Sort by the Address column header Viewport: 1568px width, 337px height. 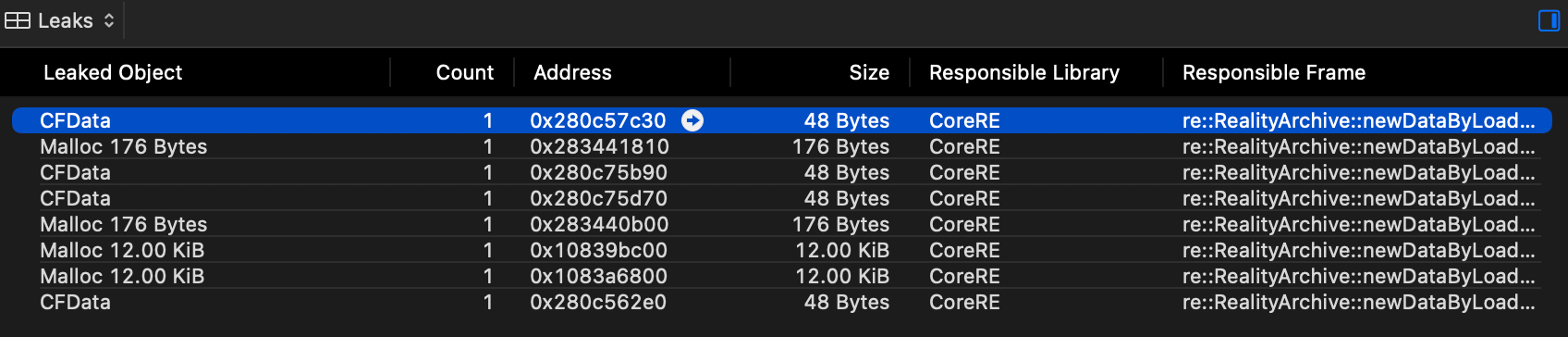click(572, 72)
